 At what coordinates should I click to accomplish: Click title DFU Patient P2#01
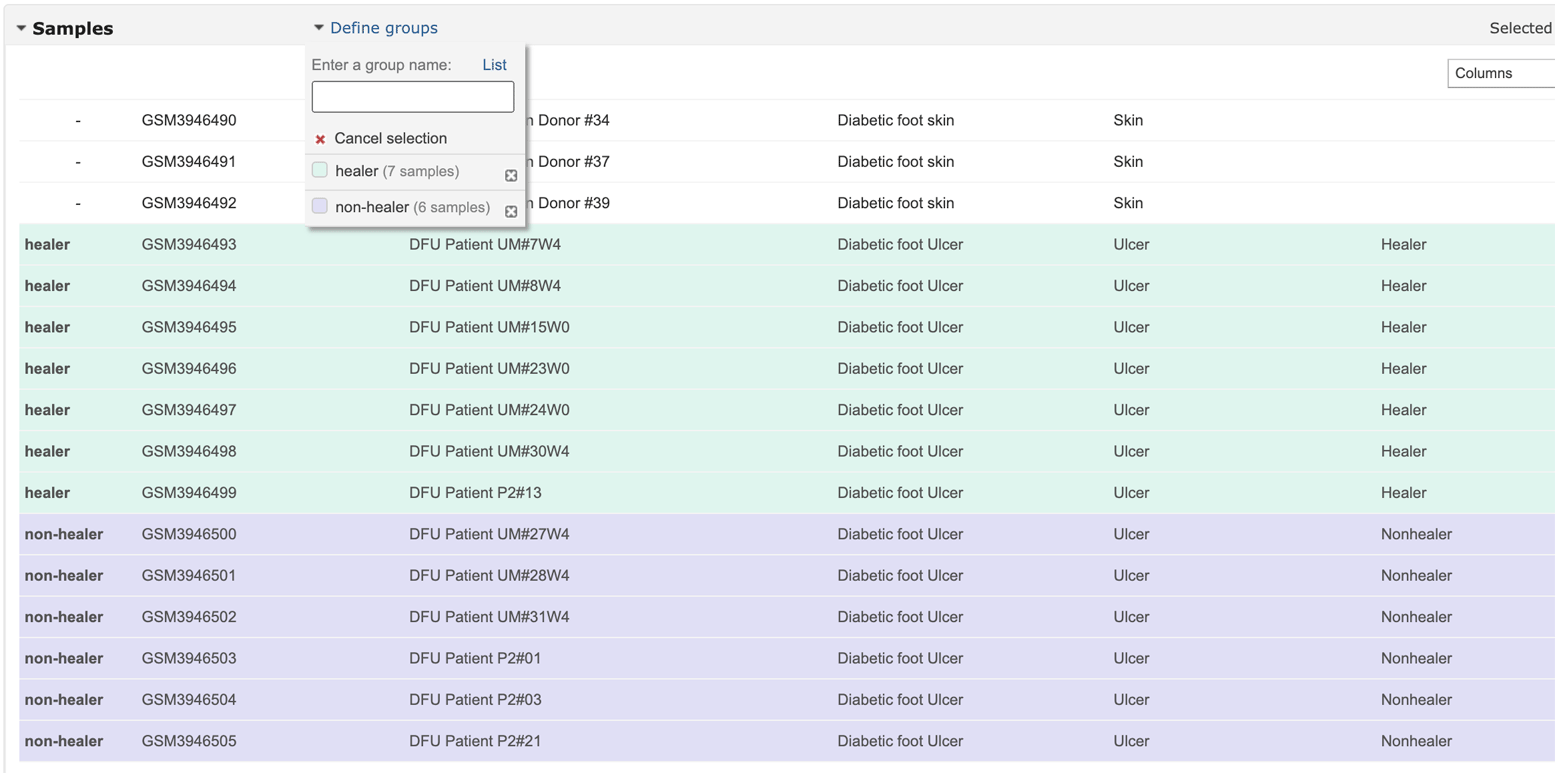(475, 658)
